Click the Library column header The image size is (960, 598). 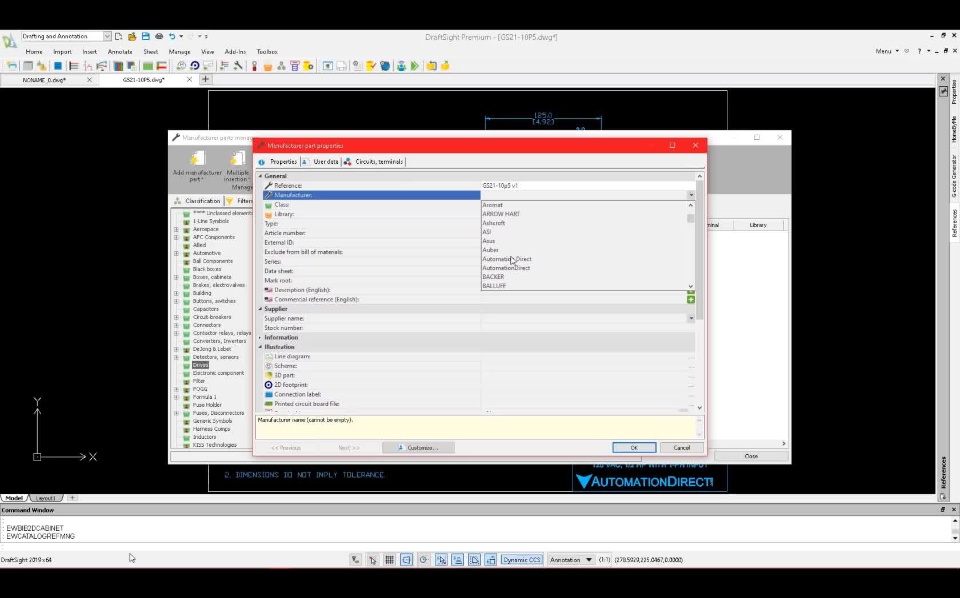click(758, 225)
